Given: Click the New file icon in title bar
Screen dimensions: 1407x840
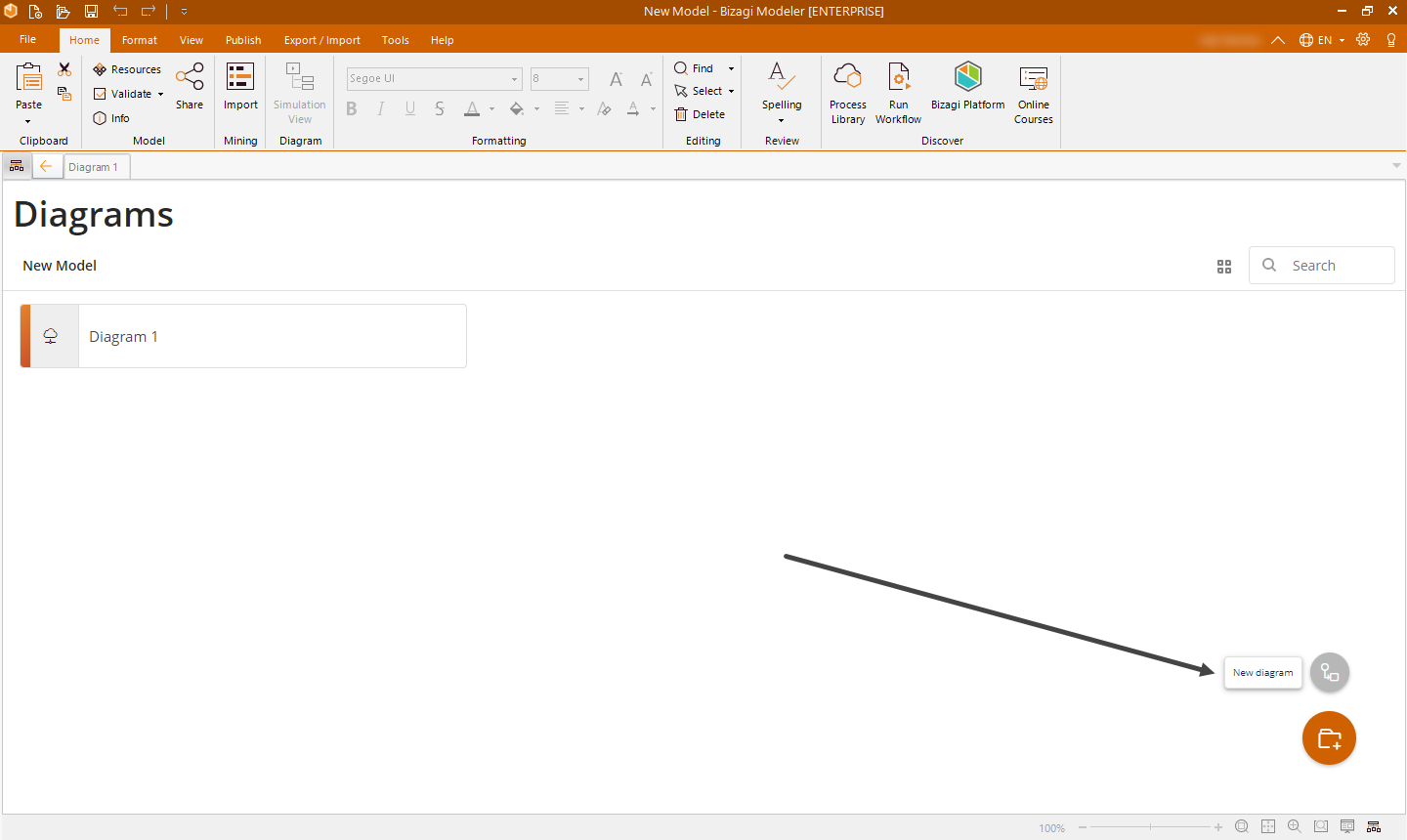Looking at the screenshot, I should pos(35,12).
